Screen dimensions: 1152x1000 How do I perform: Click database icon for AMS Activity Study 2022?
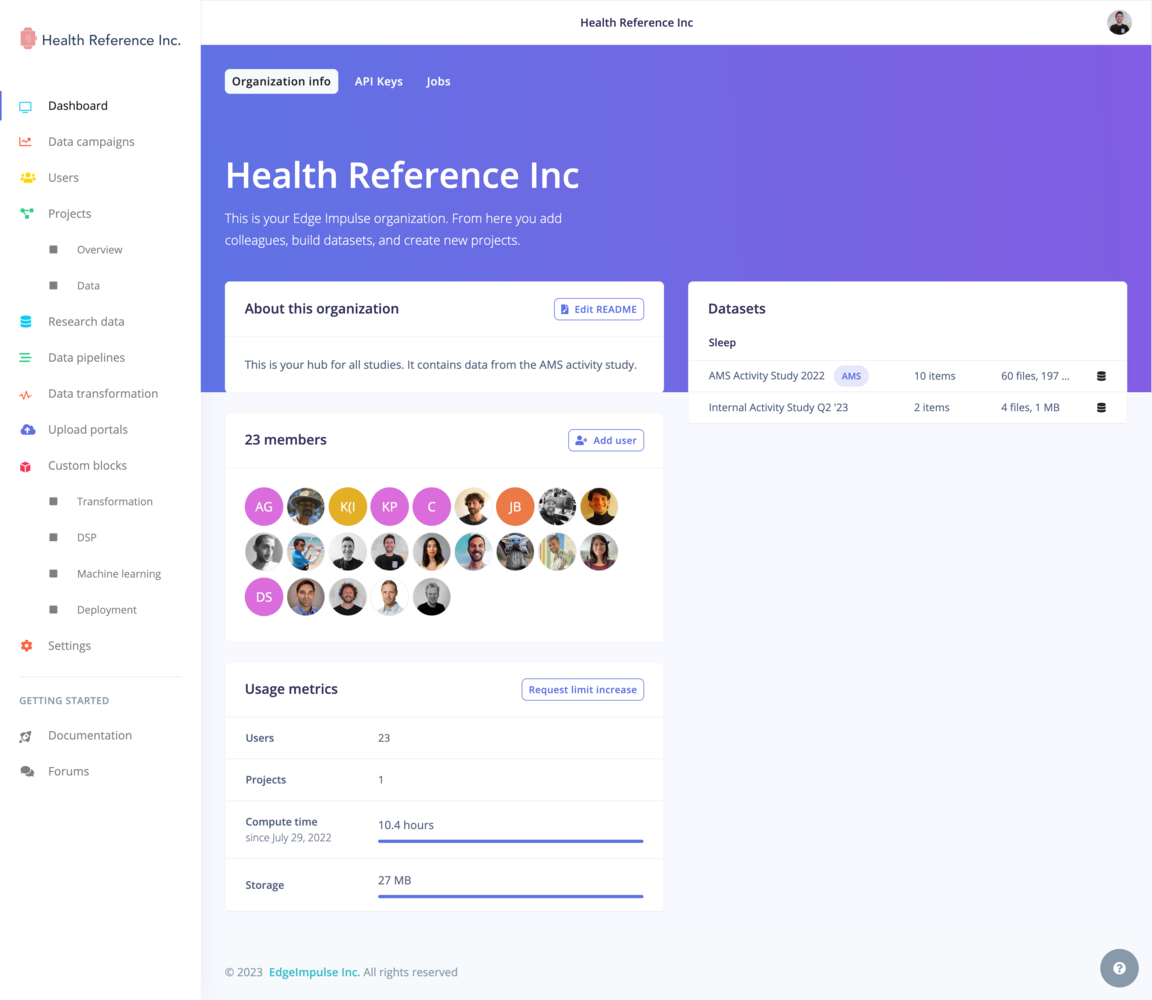[1101, 376]
